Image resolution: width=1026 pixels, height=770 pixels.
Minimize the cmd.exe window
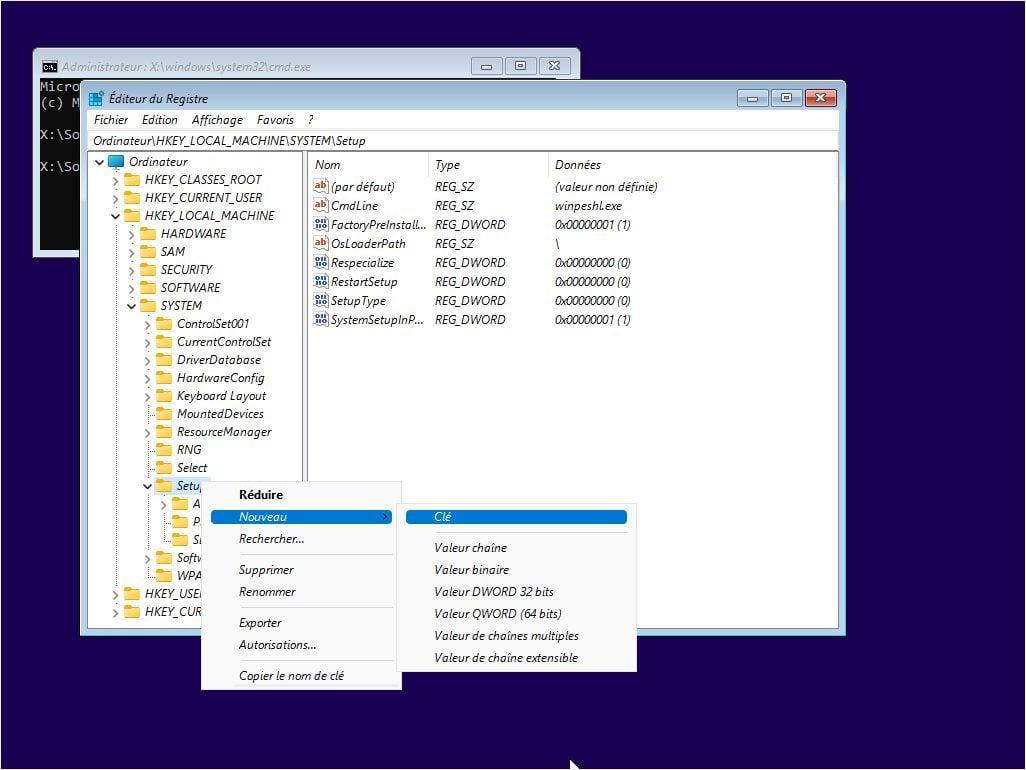click(486, 66)
